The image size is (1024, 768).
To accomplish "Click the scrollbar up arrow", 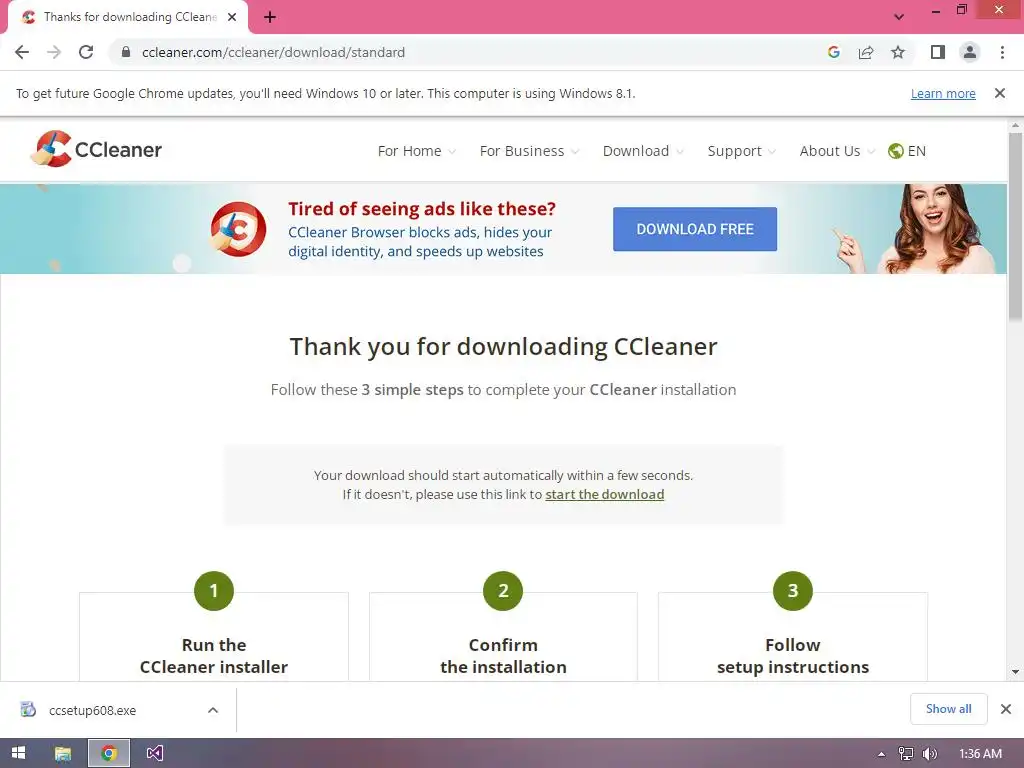I will 1015,125.
